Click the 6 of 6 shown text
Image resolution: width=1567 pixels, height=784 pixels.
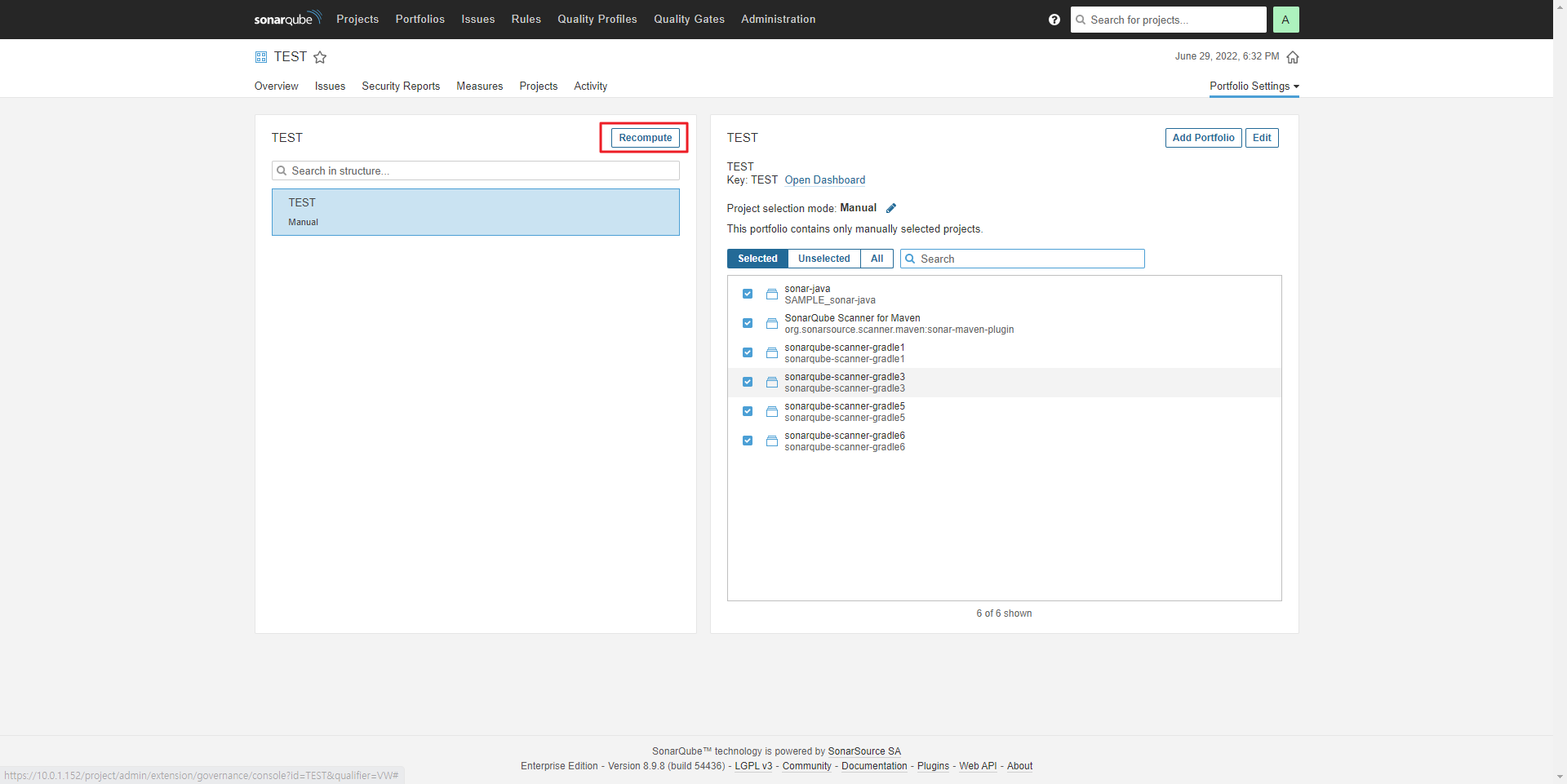click(x=1004, y=613)
